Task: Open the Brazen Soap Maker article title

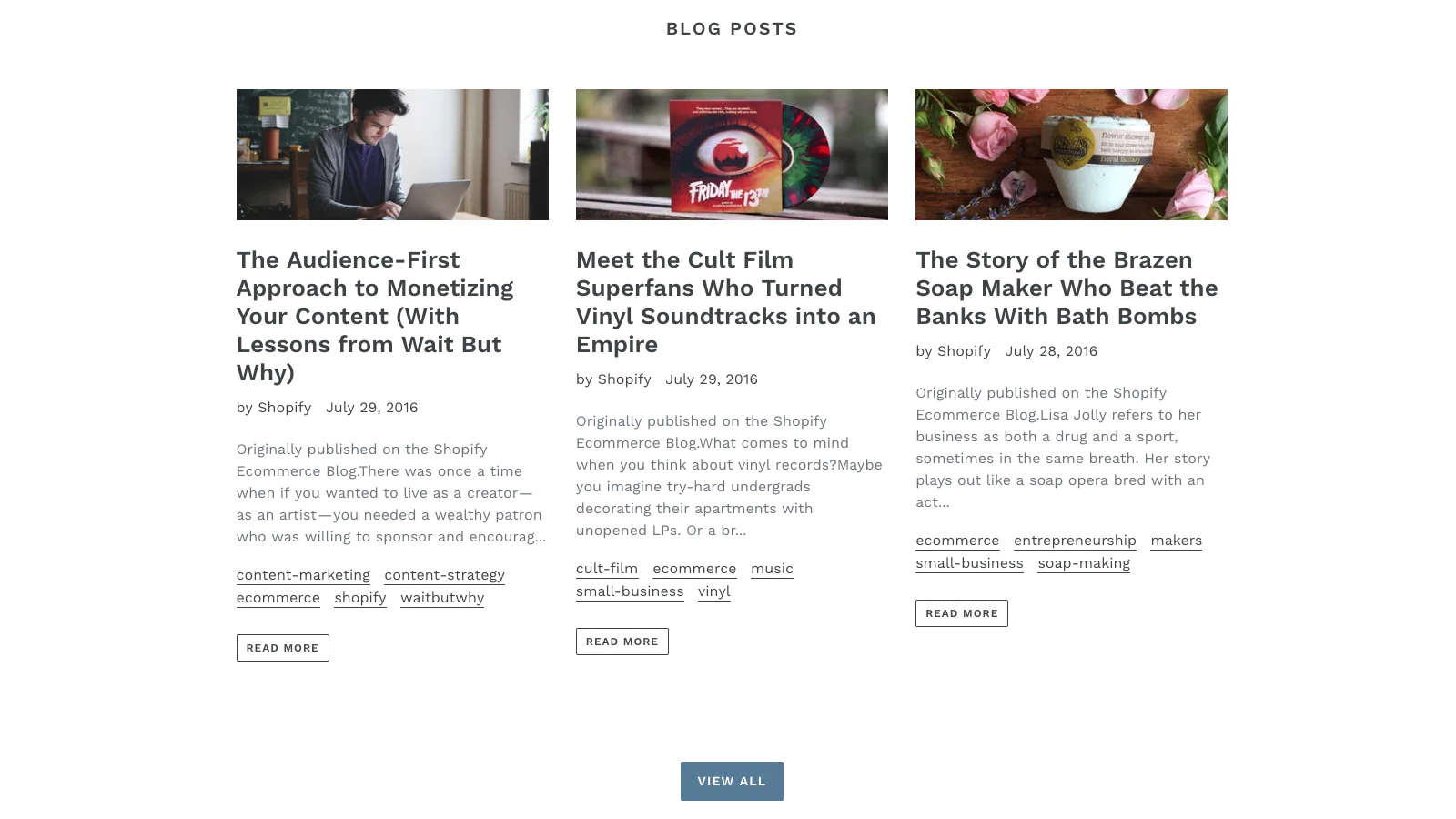Action: tap(1067, 288)
